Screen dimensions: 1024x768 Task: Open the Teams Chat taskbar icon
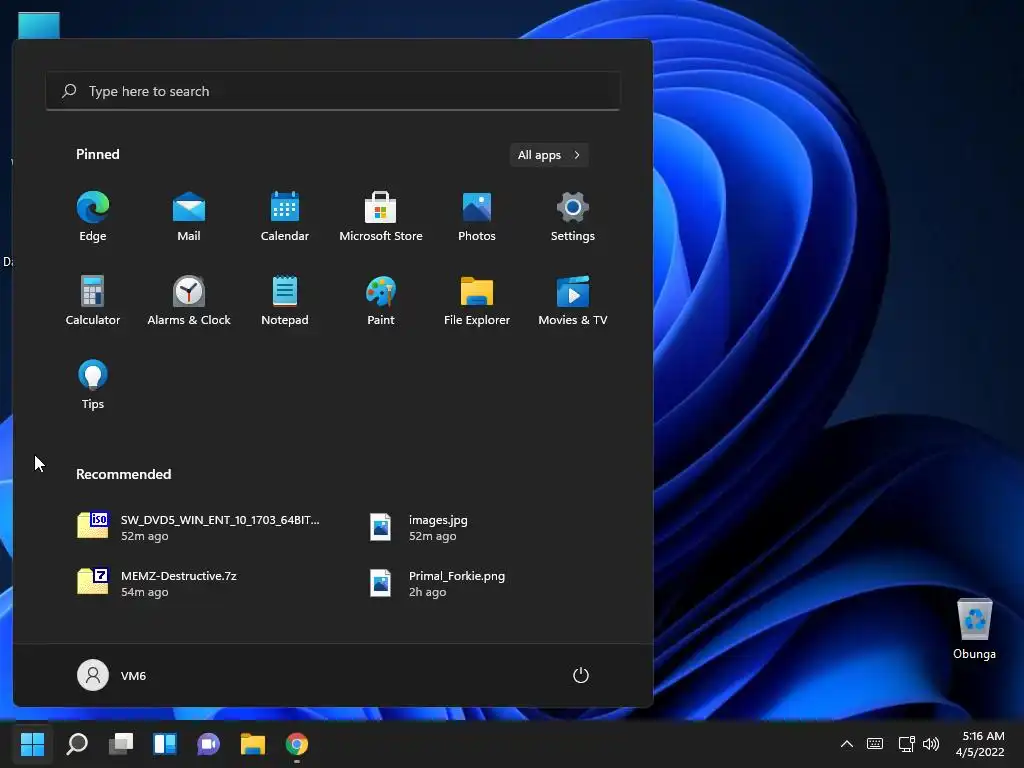point(208,744)
